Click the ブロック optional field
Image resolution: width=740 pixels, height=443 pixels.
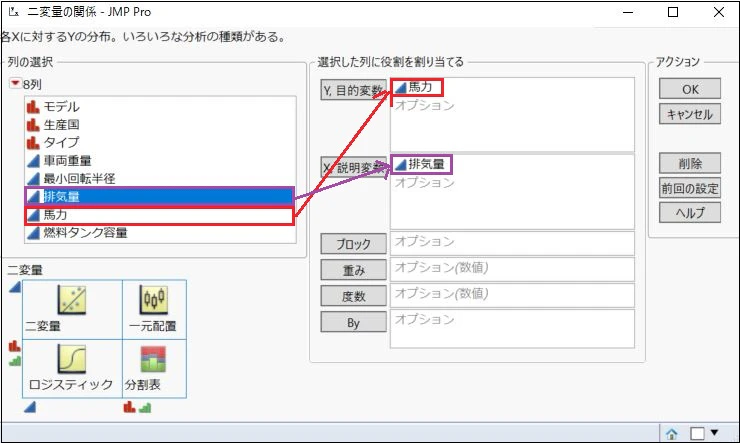pos(512,243)
